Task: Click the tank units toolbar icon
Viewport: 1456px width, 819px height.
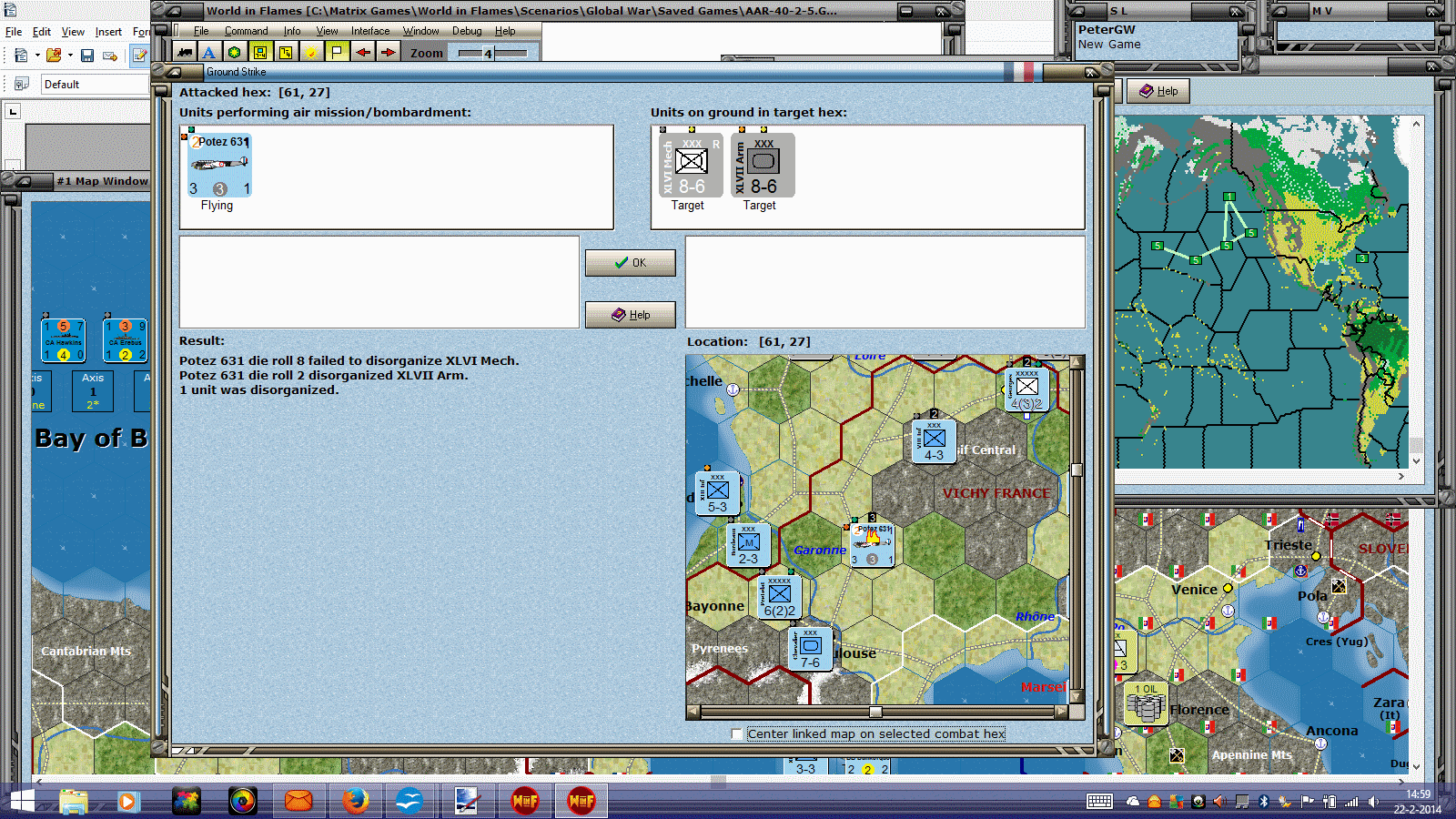Action: click(x=185, y=53)
